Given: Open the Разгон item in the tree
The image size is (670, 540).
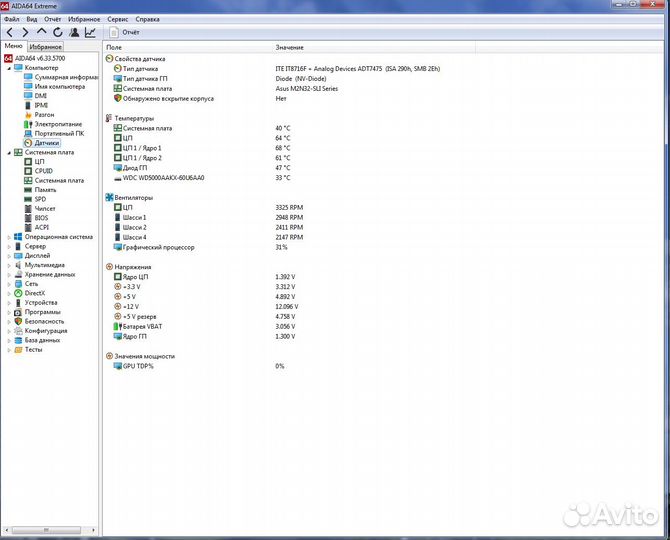Looking at the screenshot, I should click(x=44, y=115).
